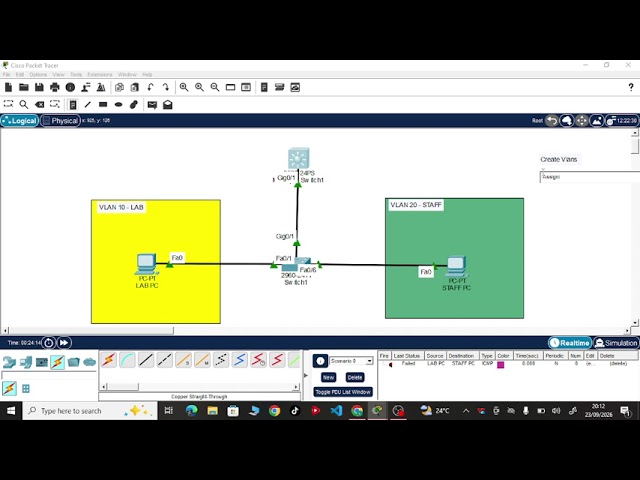This screenshot has width=640, height=480.
Task: Select the Network Devices category icon
Action: (x=9, y=362)
